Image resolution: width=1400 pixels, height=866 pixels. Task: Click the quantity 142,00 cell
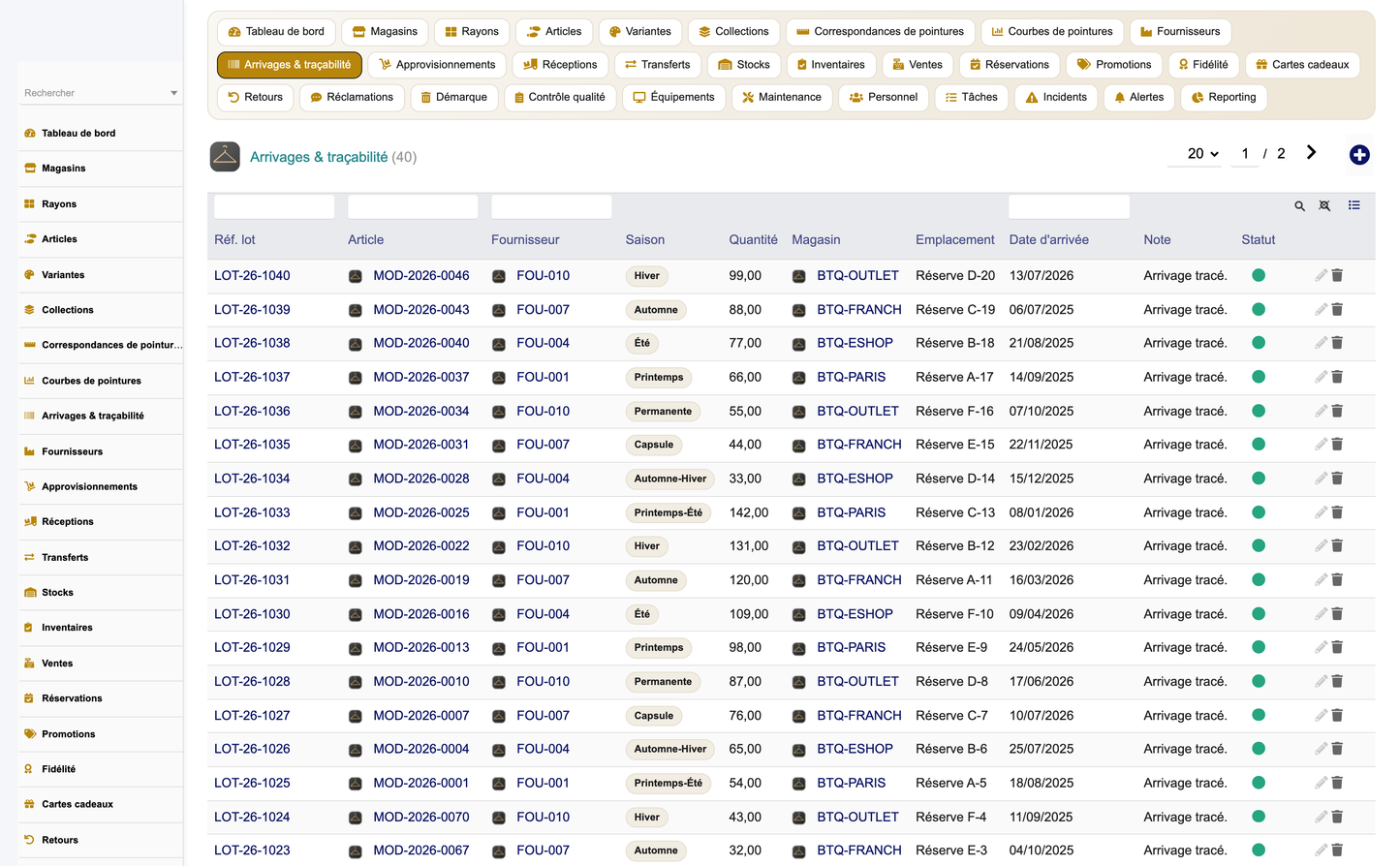click(749, 512)
